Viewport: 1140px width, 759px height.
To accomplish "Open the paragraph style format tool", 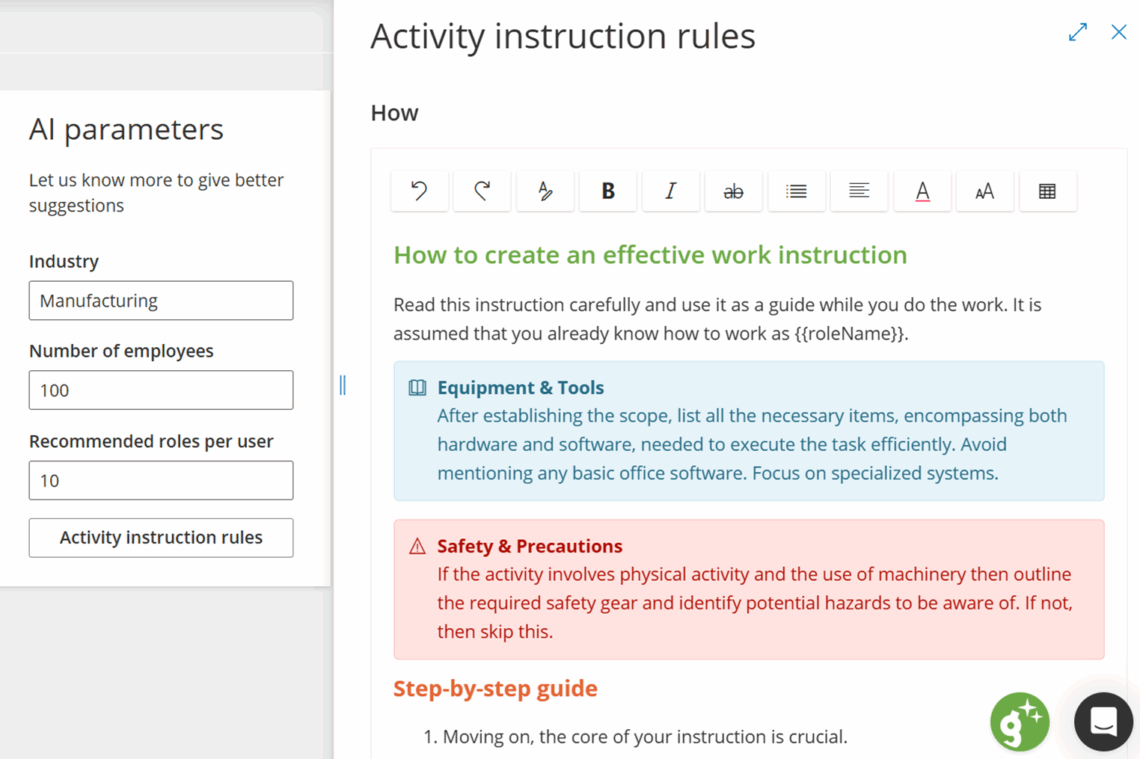I will point(545,191).
